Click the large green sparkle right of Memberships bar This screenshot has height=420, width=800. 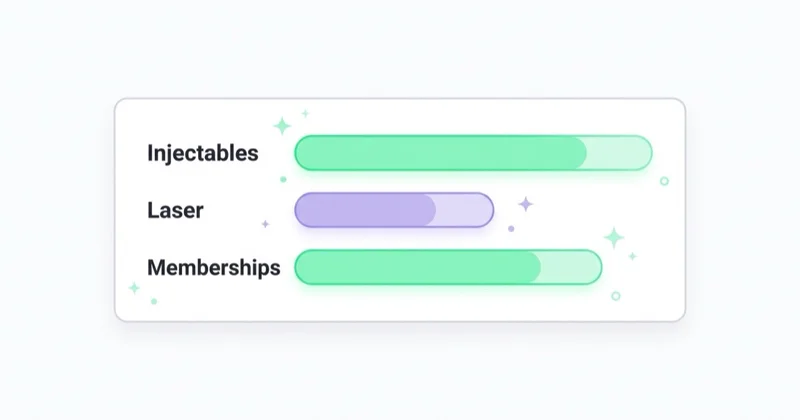(614, 238)
